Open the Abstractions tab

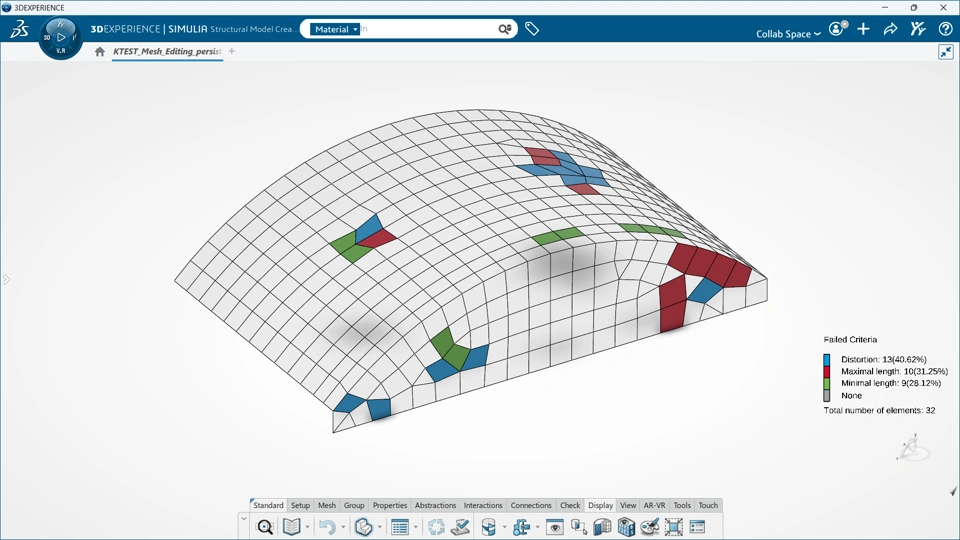coord(435,505)
